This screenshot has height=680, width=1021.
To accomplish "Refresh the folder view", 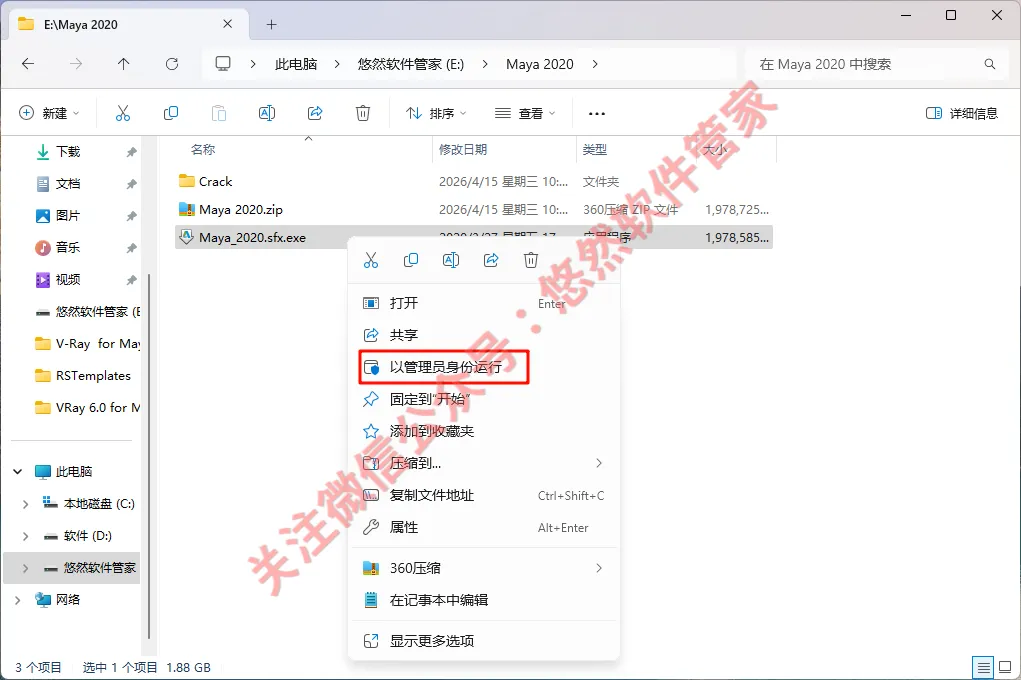I will pyautogui.click(x=172, y=64).
